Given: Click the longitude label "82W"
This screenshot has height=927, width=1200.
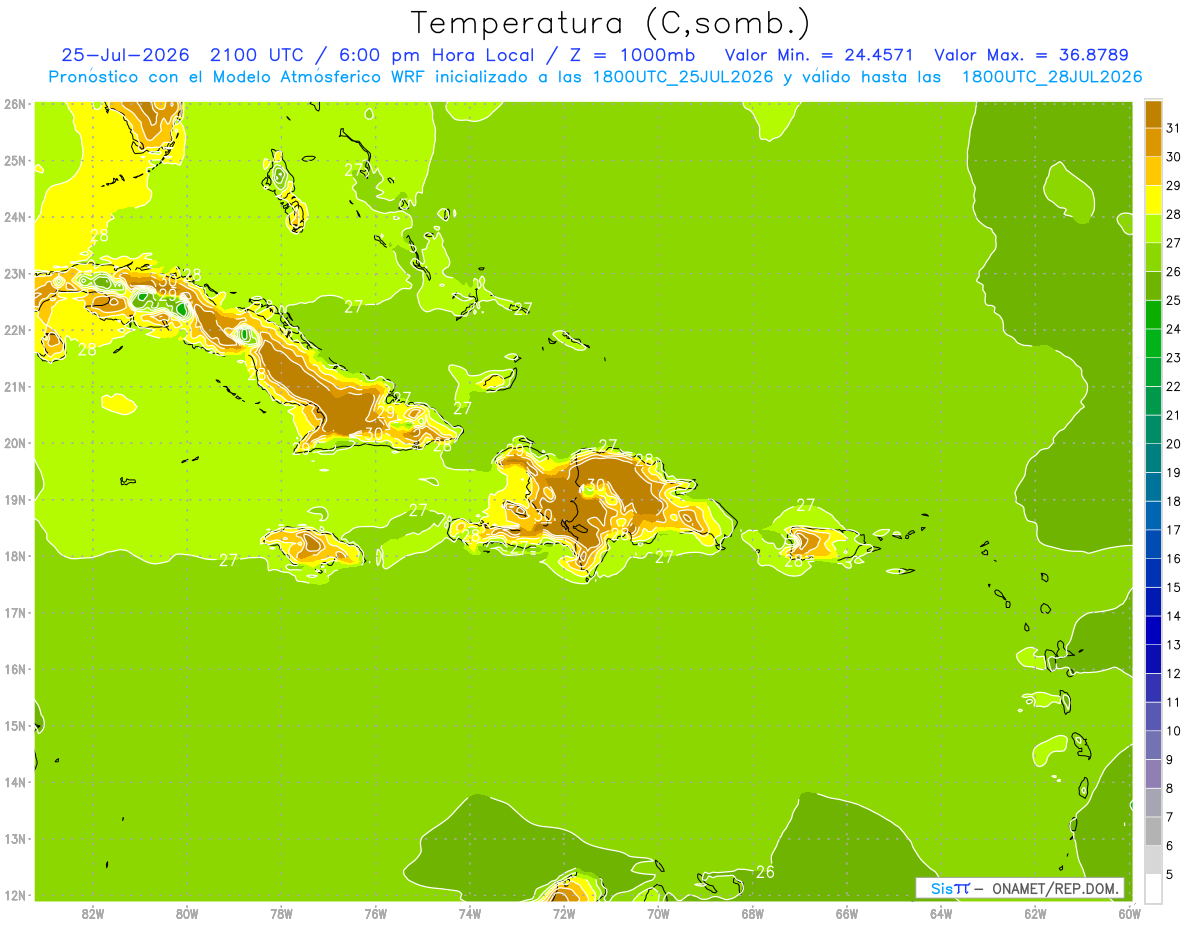Looking at the screenshot, I should [x=93, y=913].
